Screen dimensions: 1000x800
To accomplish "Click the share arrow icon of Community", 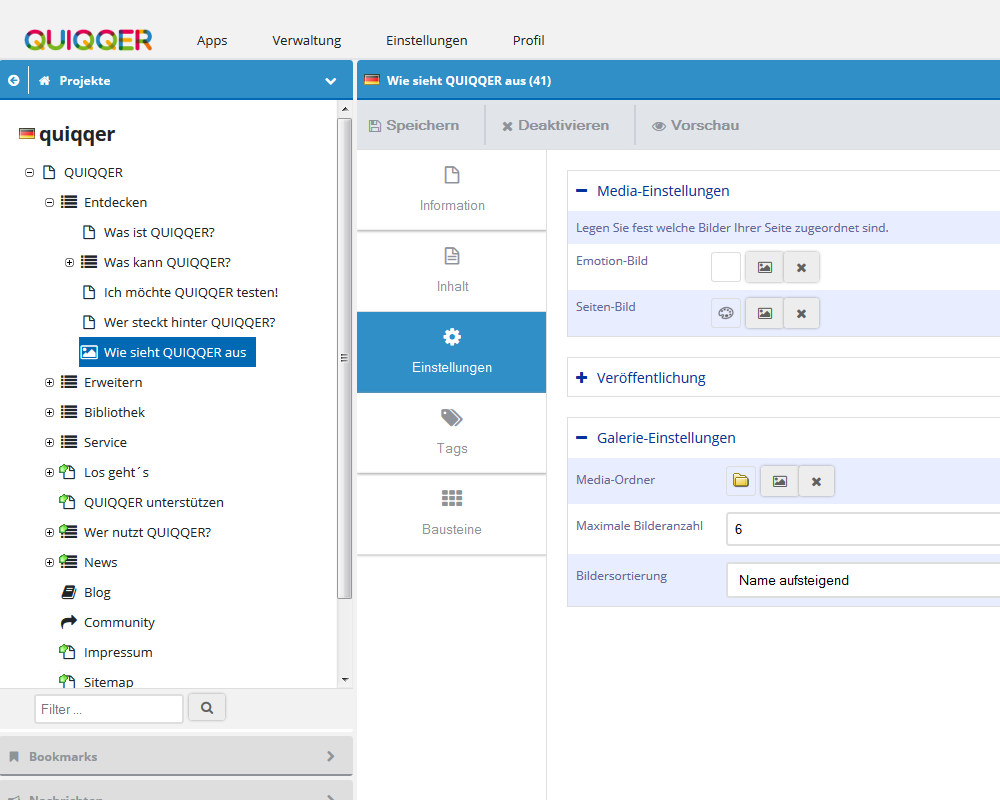I will (68, 621).
